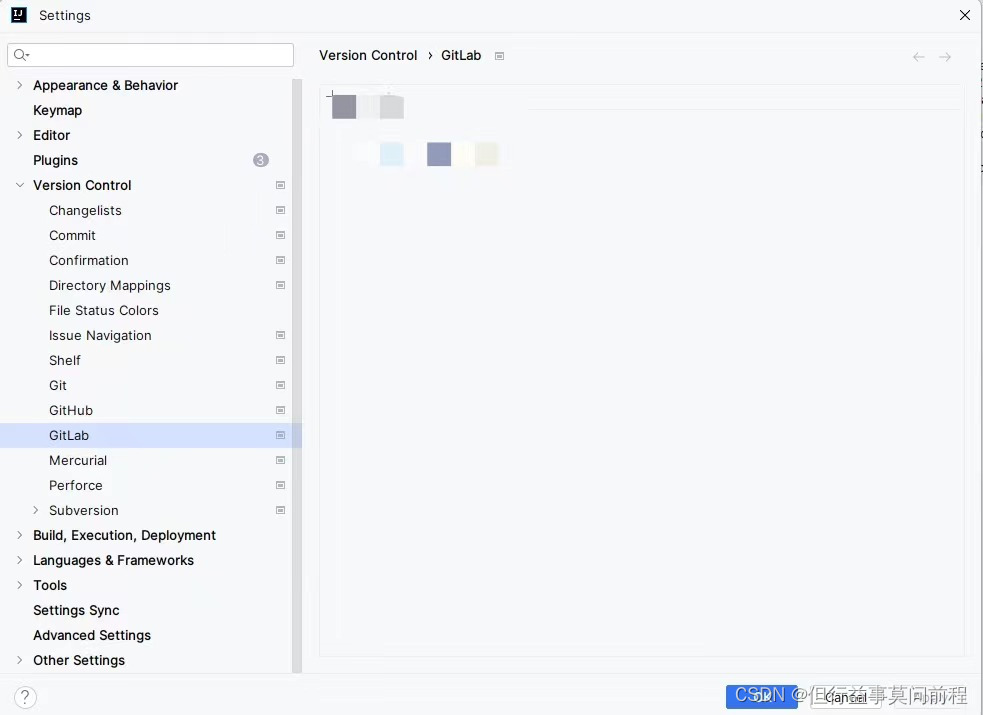Image resolution: width=983 pixels, height=715 pixels.
Task: Select the Commit settings entry
Action: tap(72, 236)
